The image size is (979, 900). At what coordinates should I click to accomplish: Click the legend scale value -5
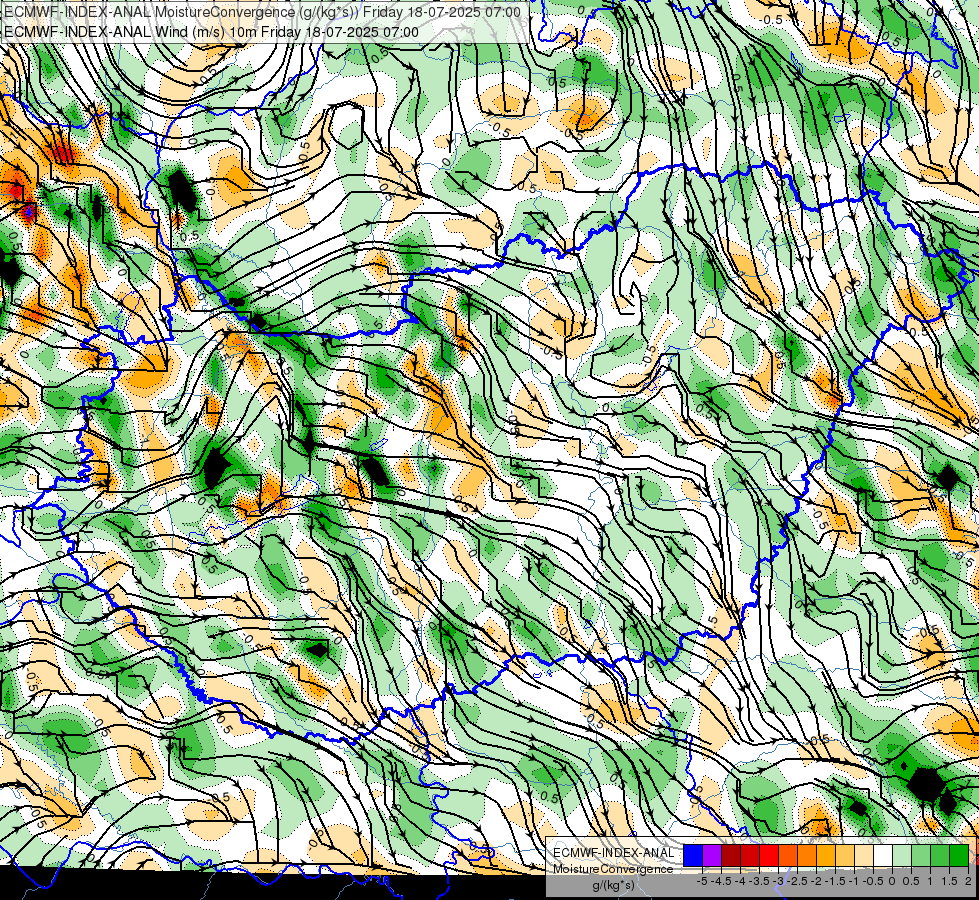point(702,881)
